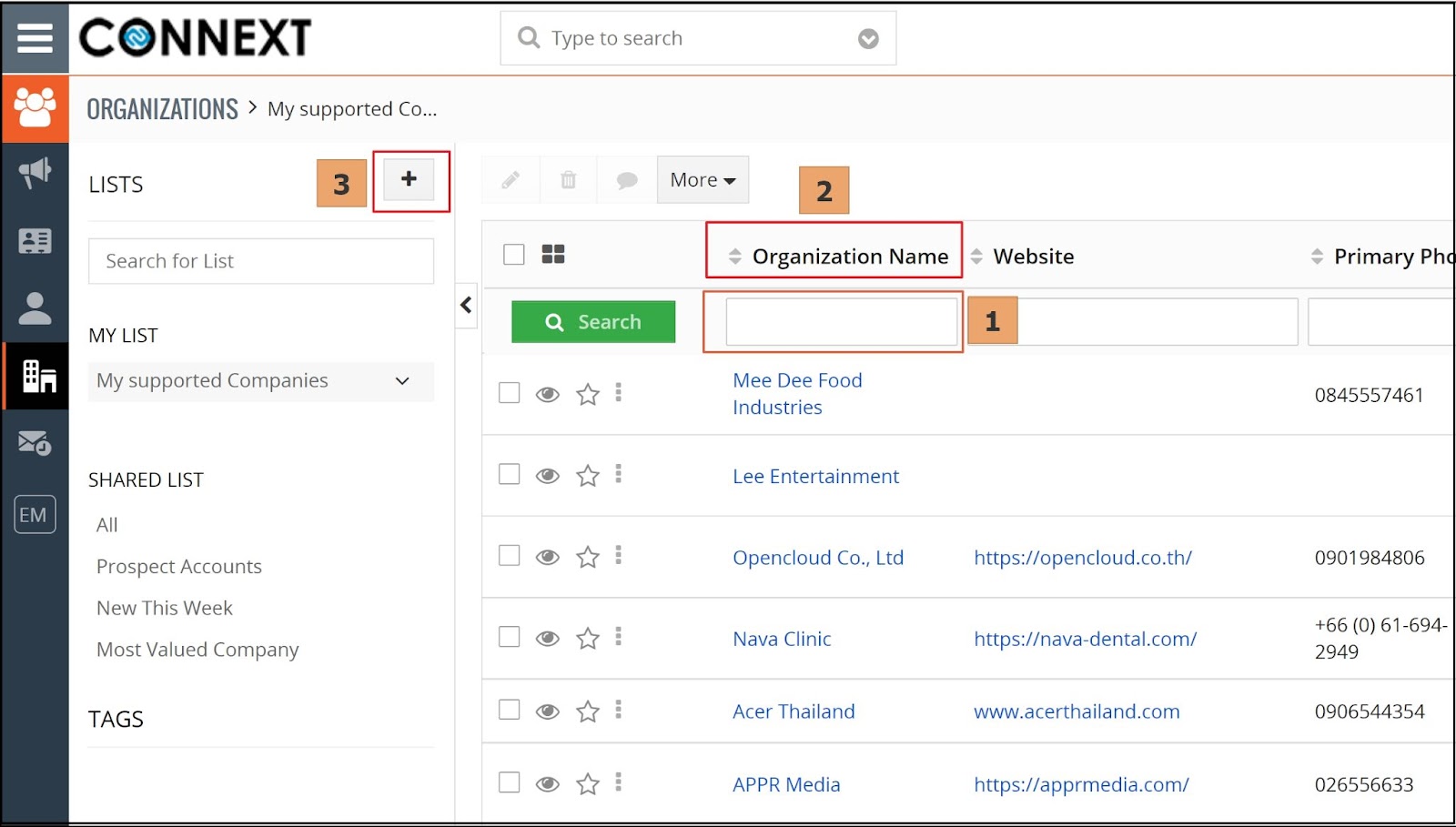Select the All shared list
Screen dimensions: 1456x827
coord(107,525)
